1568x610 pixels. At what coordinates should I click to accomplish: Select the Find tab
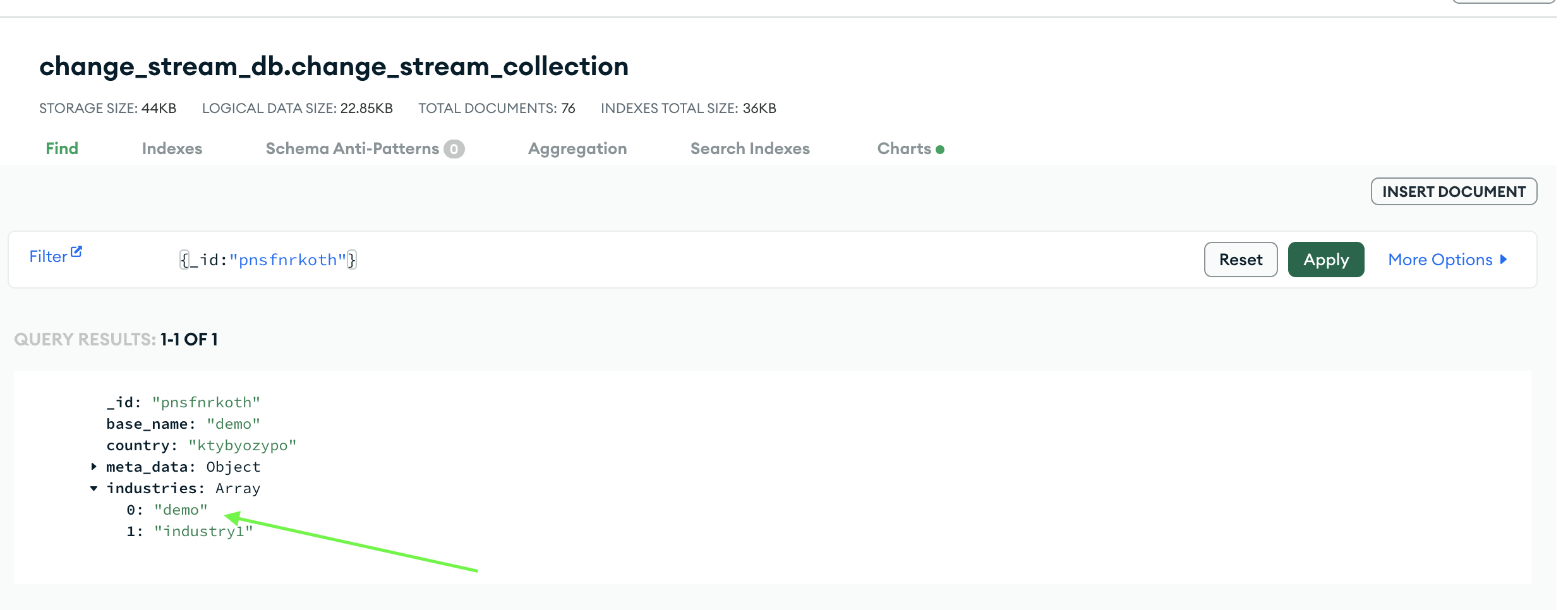[62, 148]
